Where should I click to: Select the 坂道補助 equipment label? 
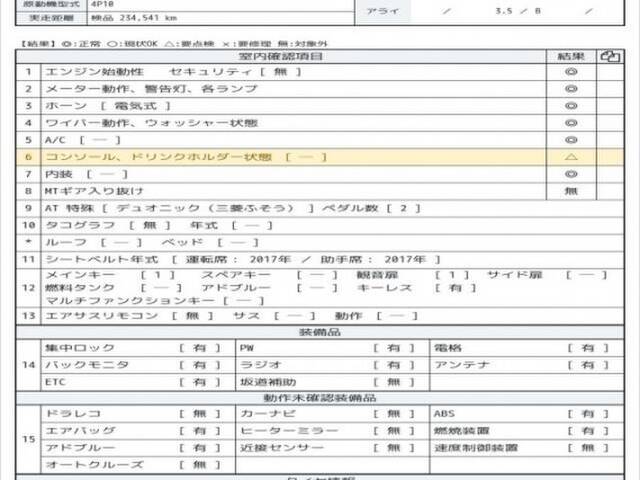(268, 382)
